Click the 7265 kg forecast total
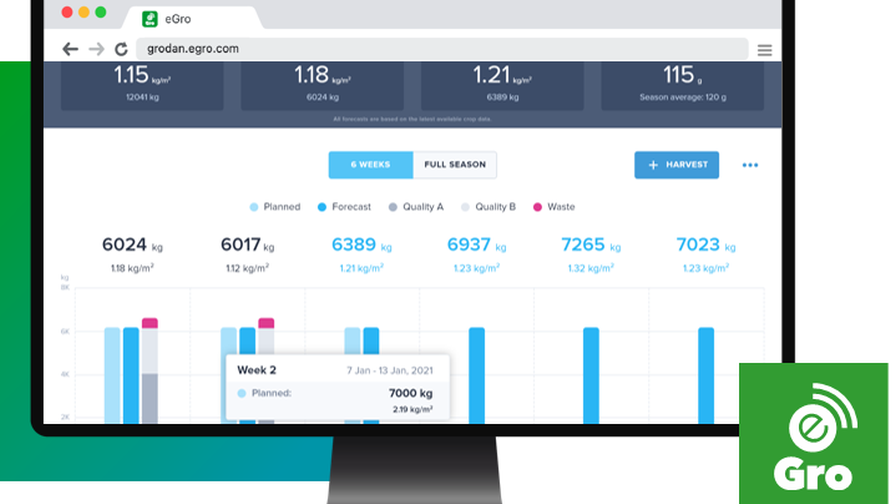This screenshot has height=504, width=896. pyautogui.click(x=590, y=245)
